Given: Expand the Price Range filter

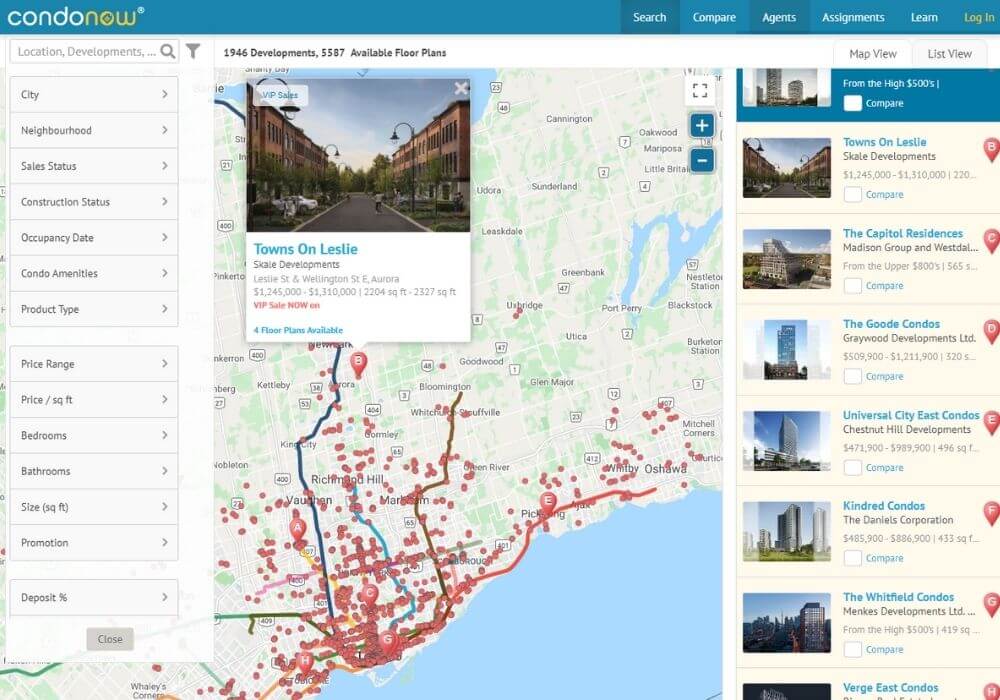Looking at the screenshot, I should point(94,364).
